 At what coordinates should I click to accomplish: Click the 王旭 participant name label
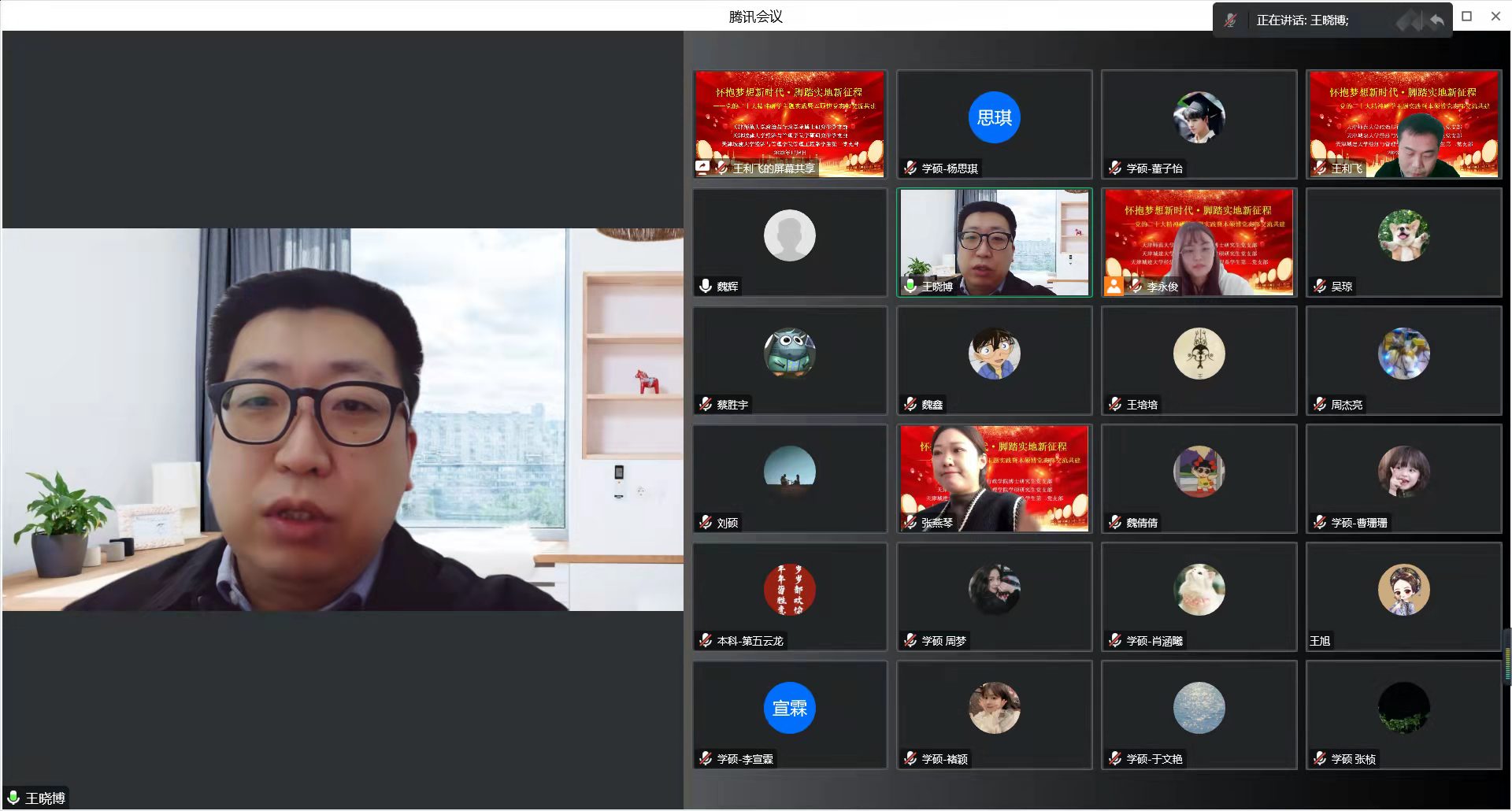point(1320,641)
